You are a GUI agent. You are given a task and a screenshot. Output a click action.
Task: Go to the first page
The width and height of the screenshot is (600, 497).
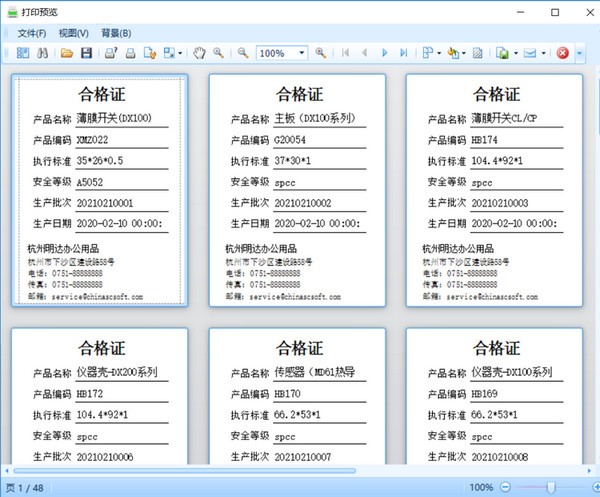tap(346, 53)
